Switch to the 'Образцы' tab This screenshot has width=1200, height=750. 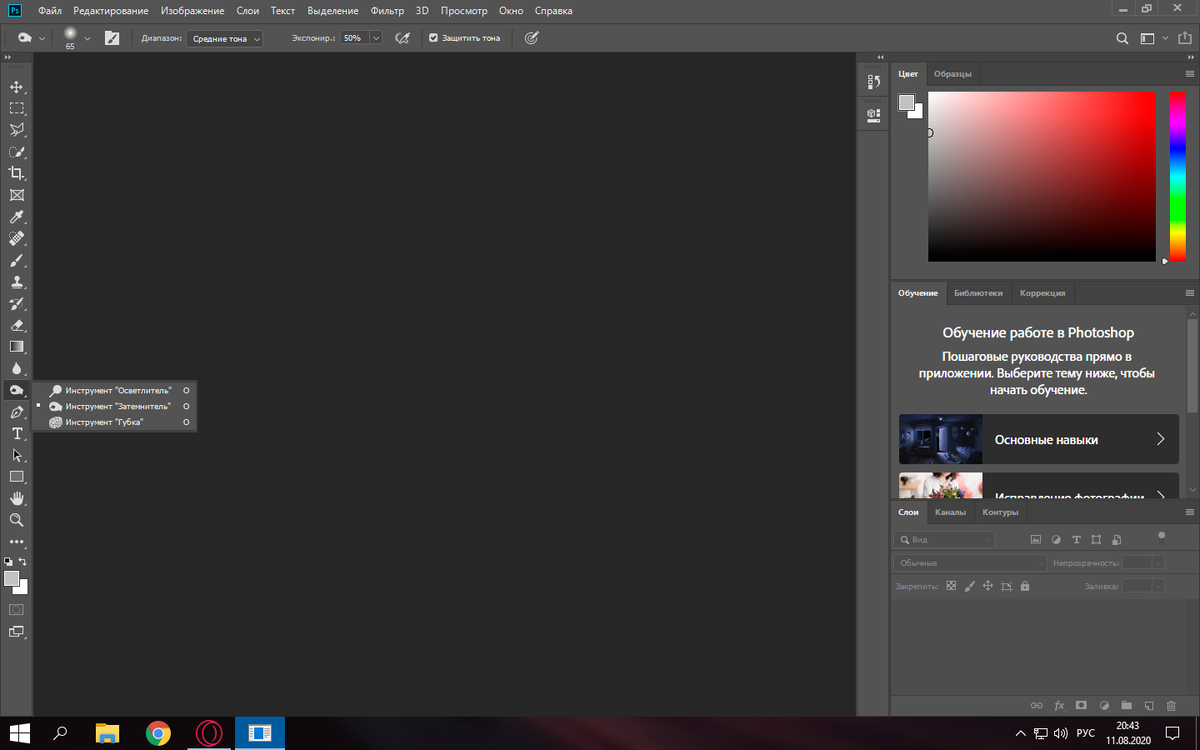click(952, 74)
